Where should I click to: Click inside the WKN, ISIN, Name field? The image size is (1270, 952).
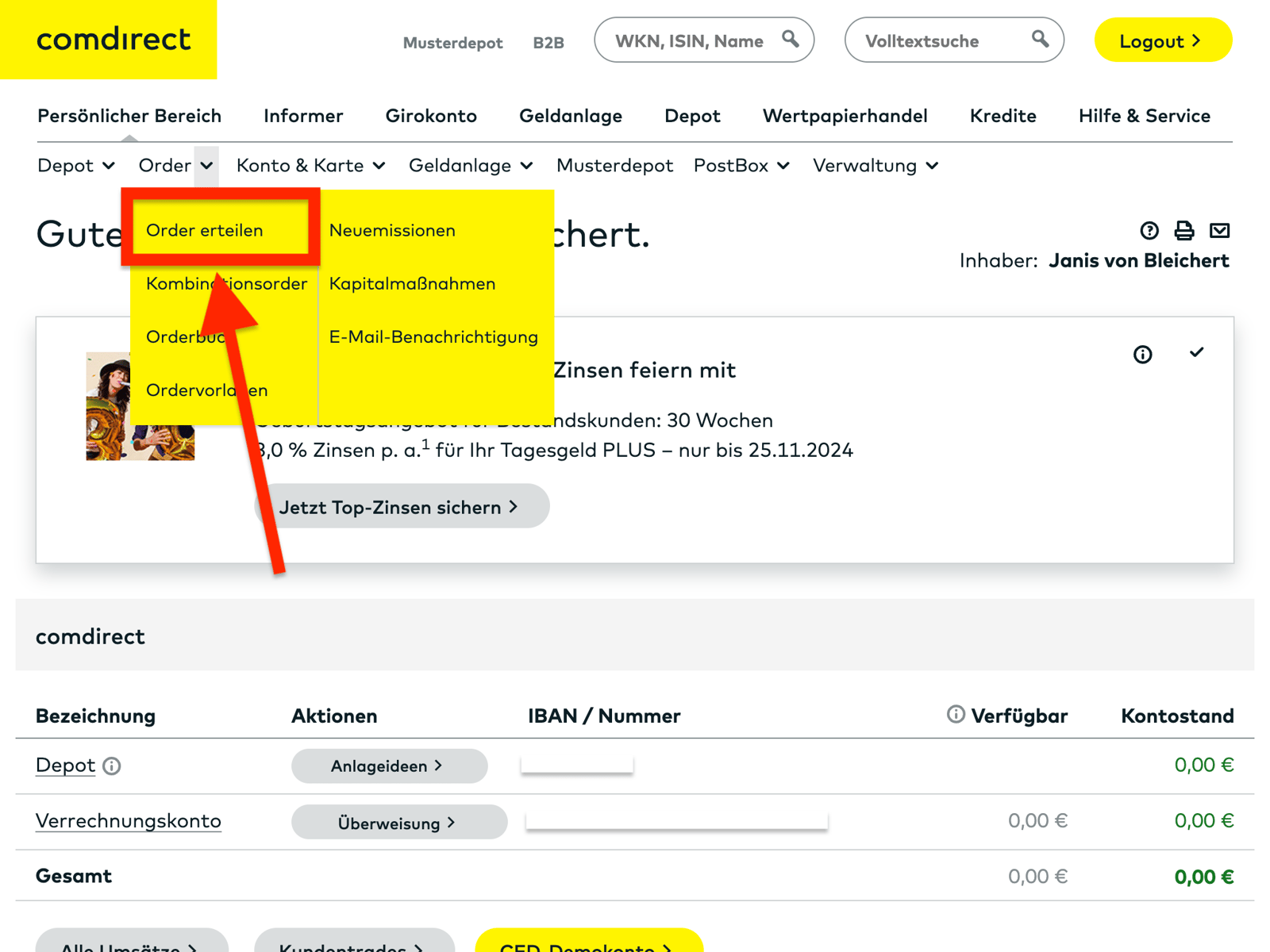(691, 40)
